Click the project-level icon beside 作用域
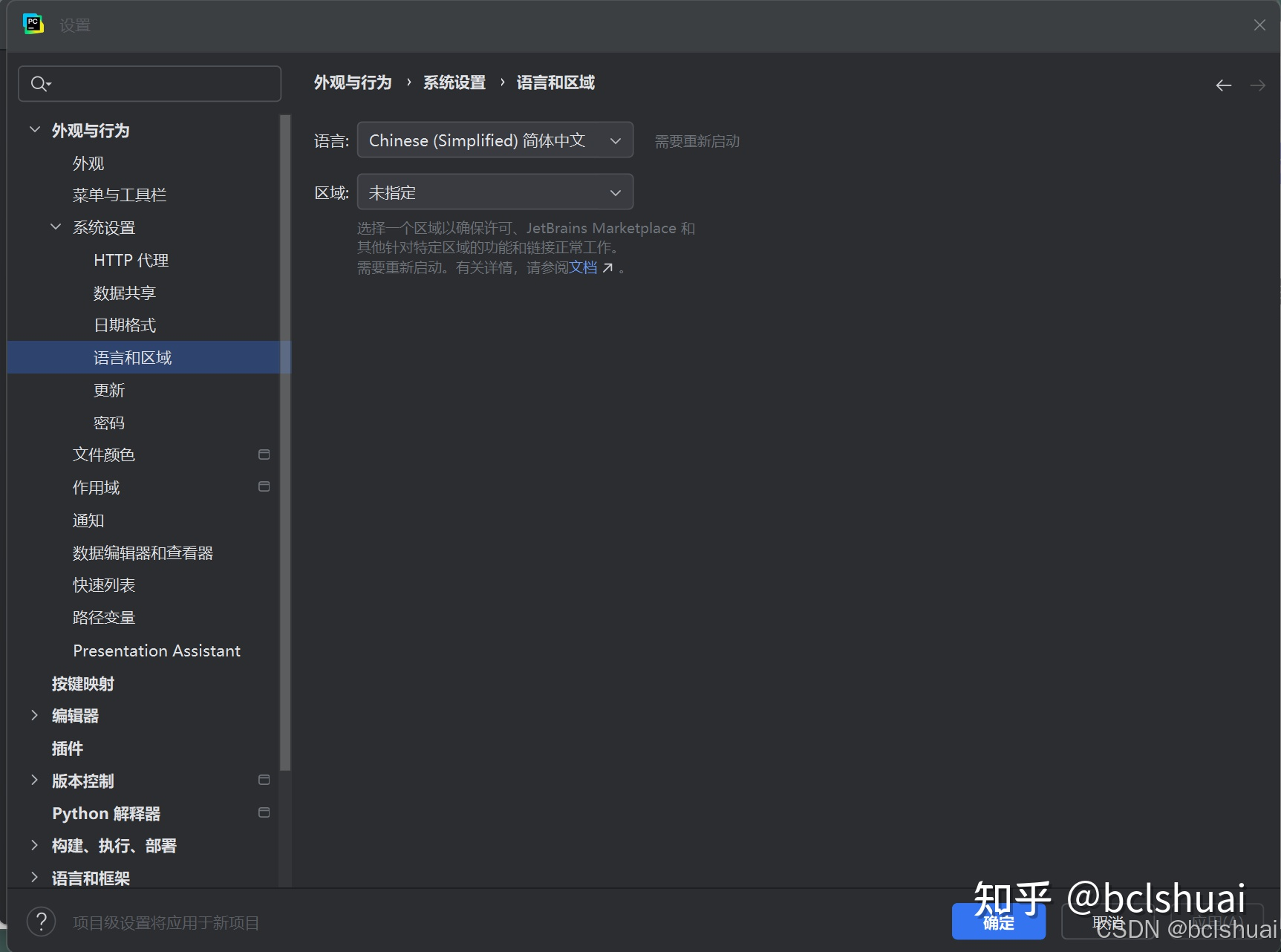This screenshot has height=952, width=1281. (264, 487)
